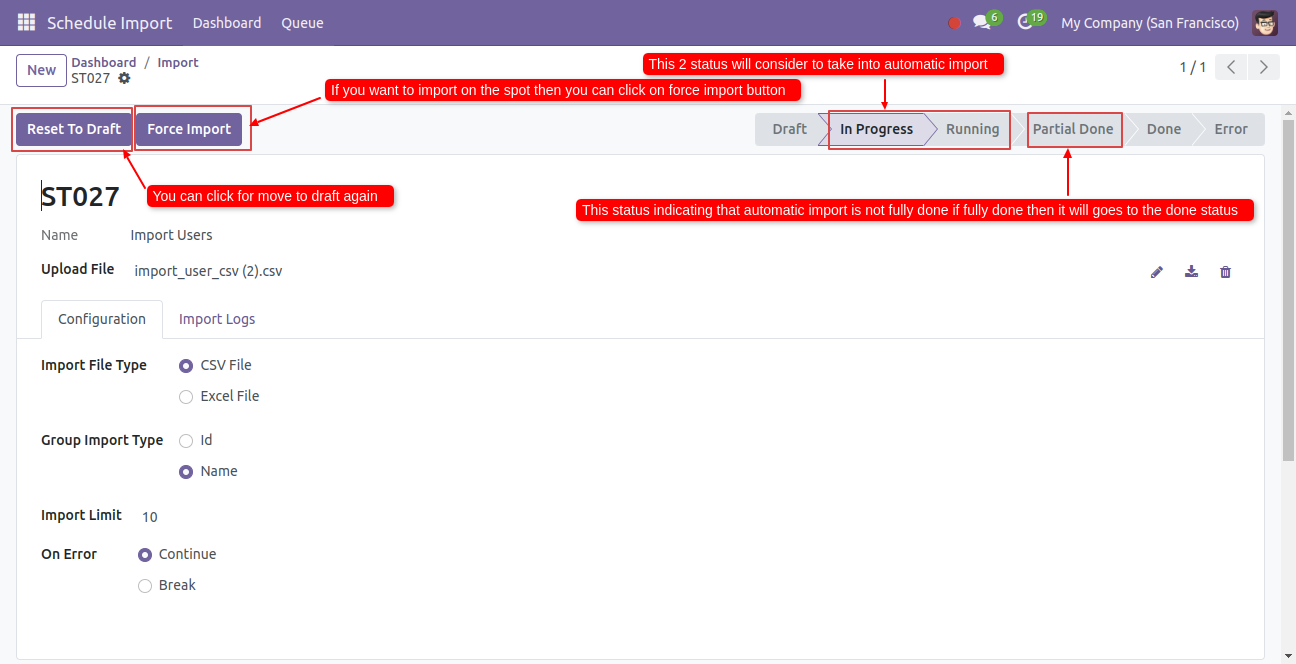The image size is (1296, 664).
Task: Choose Id for Group Import Type
Action: click(x=186, y=441)
